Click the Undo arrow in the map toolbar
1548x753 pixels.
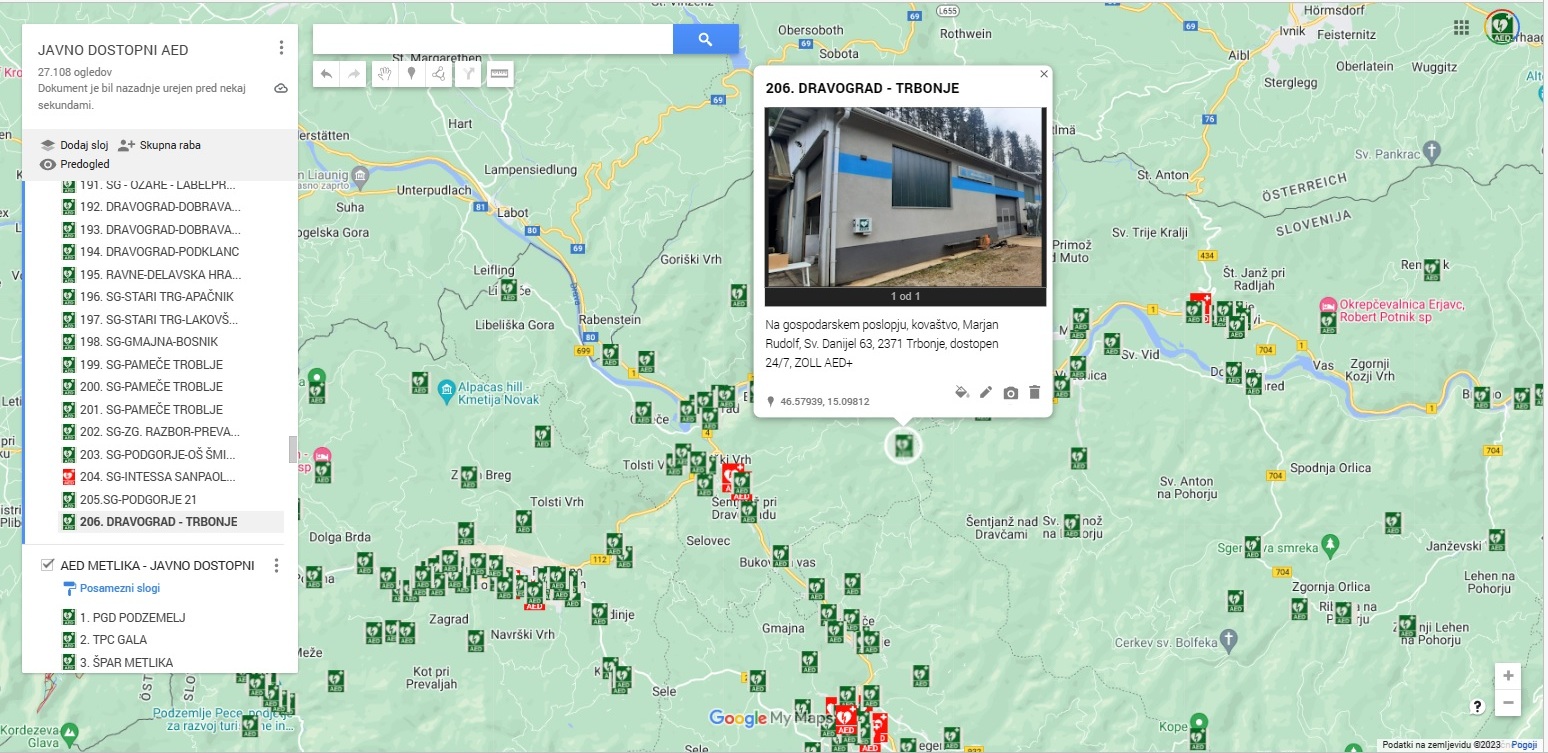(327, 74)
